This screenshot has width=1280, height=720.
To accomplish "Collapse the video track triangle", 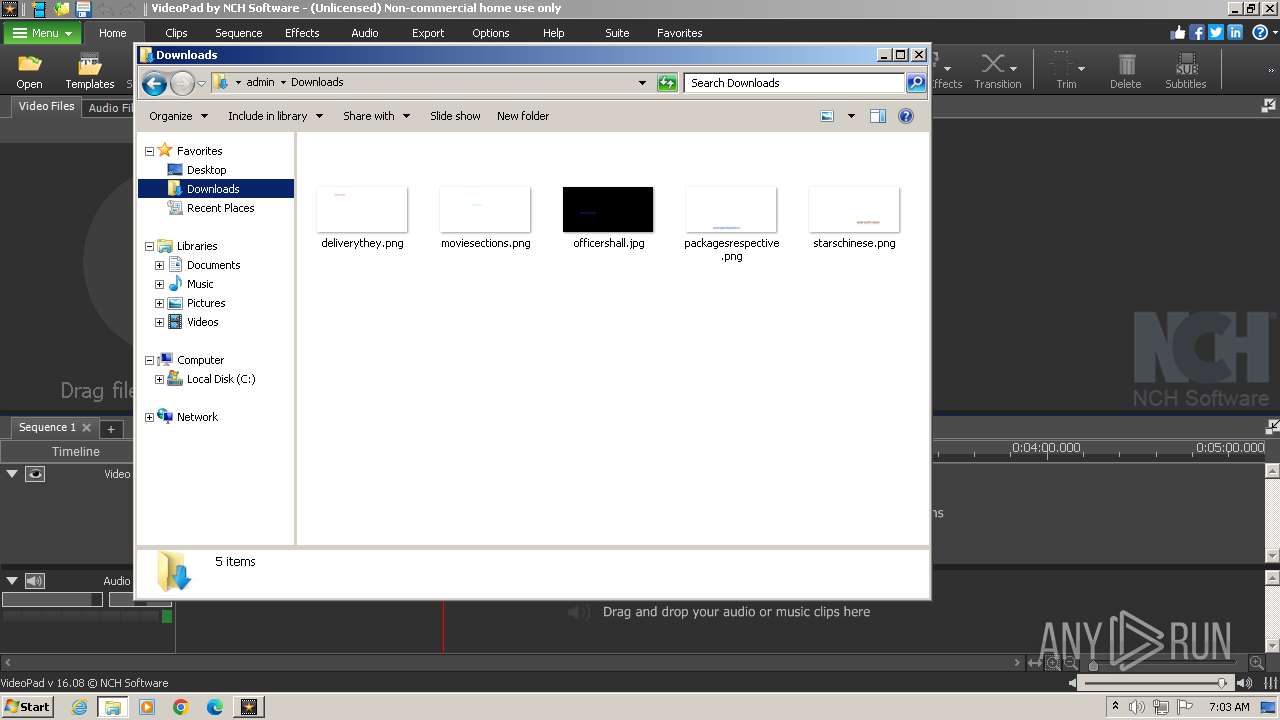I will click(12, 474).
